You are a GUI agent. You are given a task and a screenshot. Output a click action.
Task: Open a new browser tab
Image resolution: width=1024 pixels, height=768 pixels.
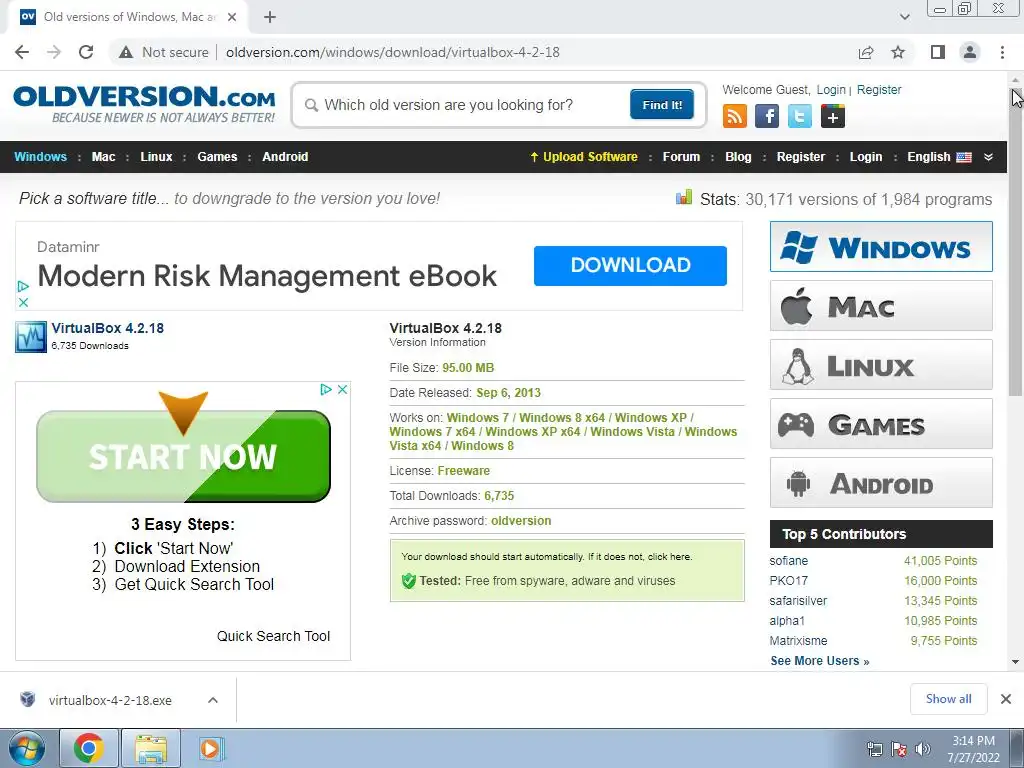[x=270, y=17]
